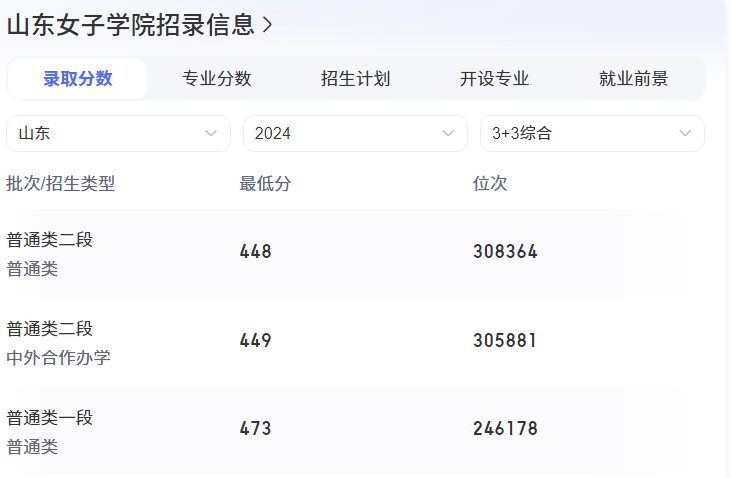The image size is (731, 478).
Task: Select the rank value 305881
Action: 505,340
